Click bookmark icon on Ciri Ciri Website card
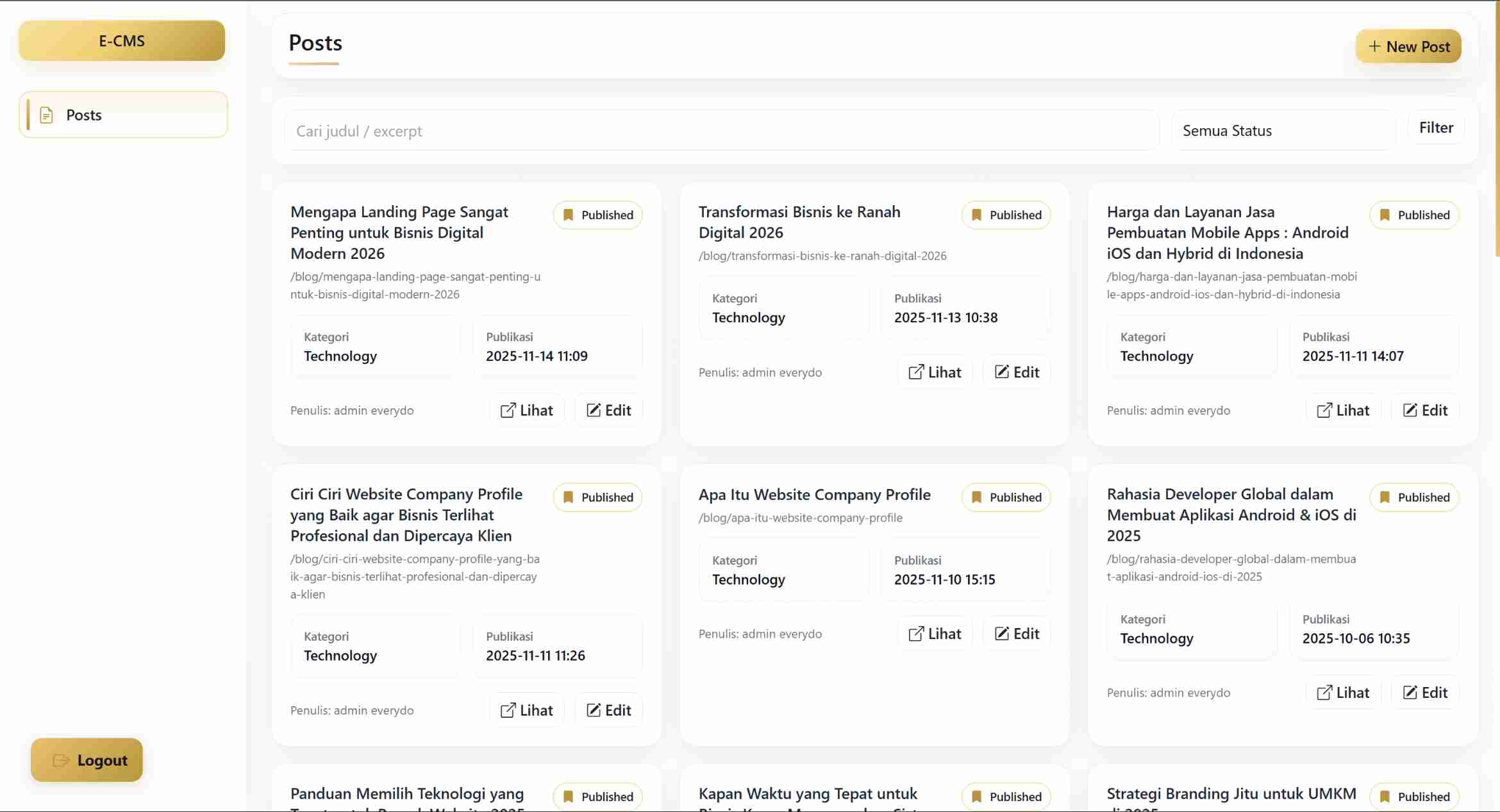Screen dimensions: 1500x812 point(568,497)
